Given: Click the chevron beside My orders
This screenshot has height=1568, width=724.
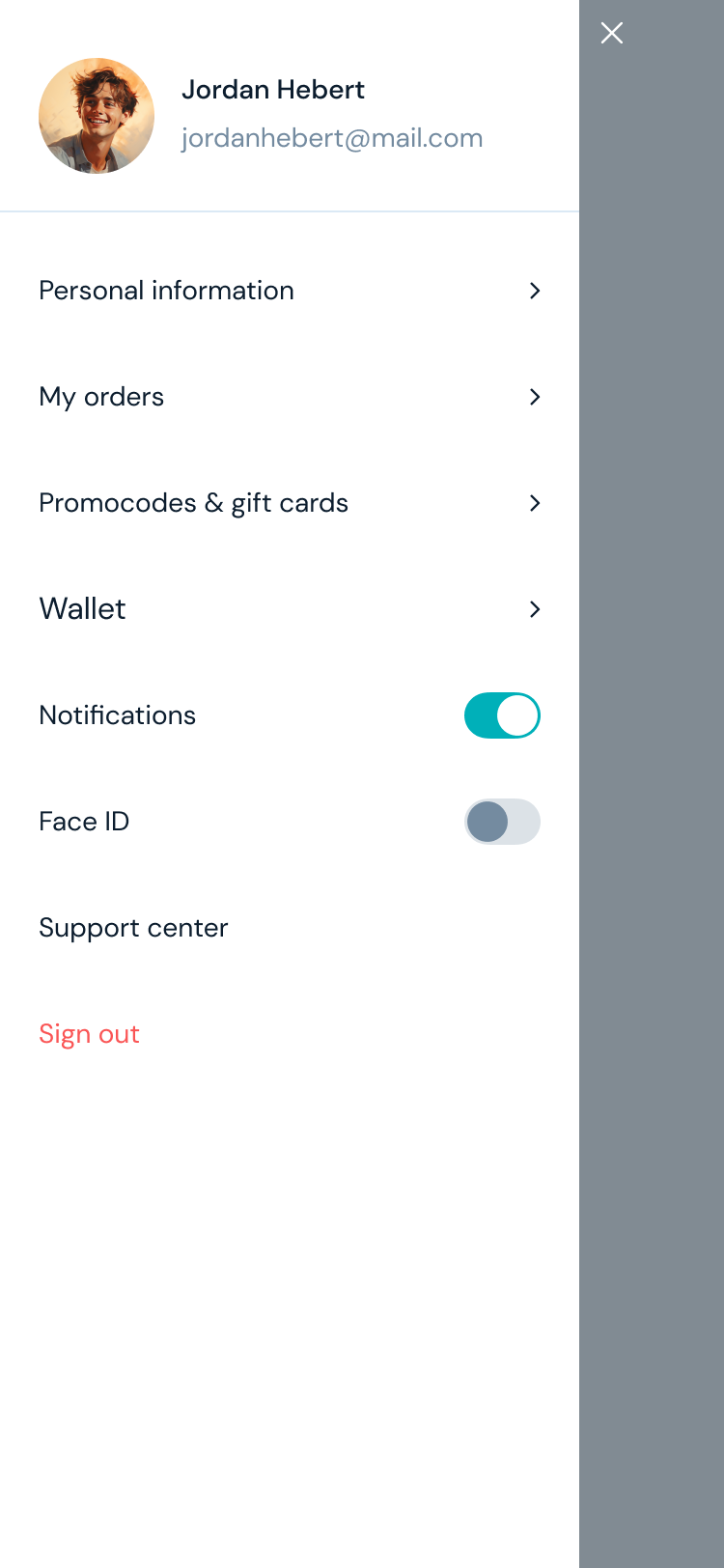Looking at the screenshot, I should tap(535, 397).
